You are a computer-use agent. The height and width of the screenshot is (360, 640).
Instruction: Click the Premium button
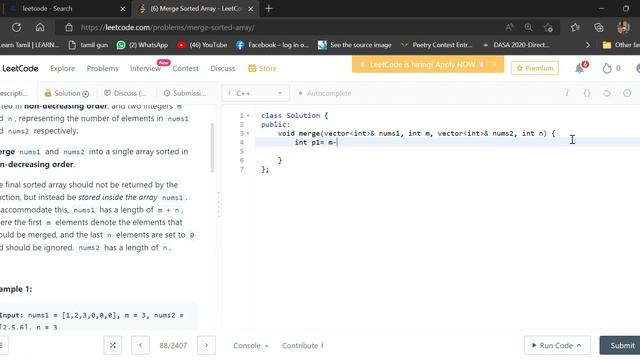[x=535, y=68]
